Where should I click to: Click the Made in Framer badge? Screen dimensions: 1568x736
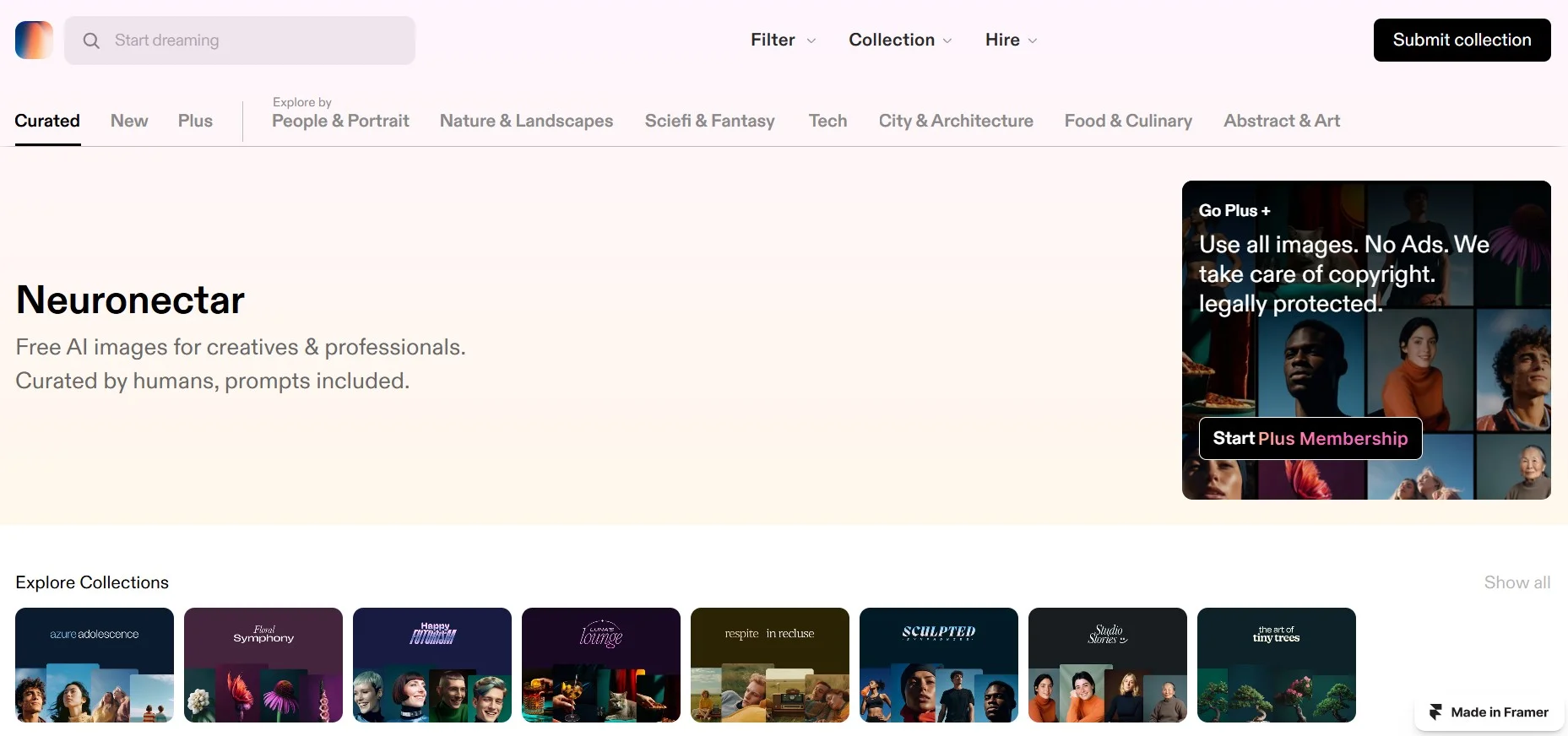[1489, 712]
